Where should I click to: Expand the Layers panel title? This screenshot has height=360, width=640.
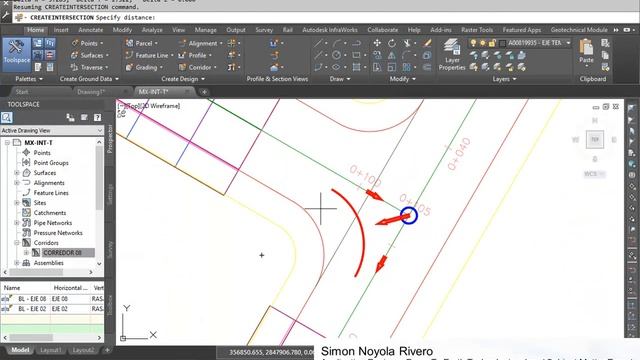(504, 79)
